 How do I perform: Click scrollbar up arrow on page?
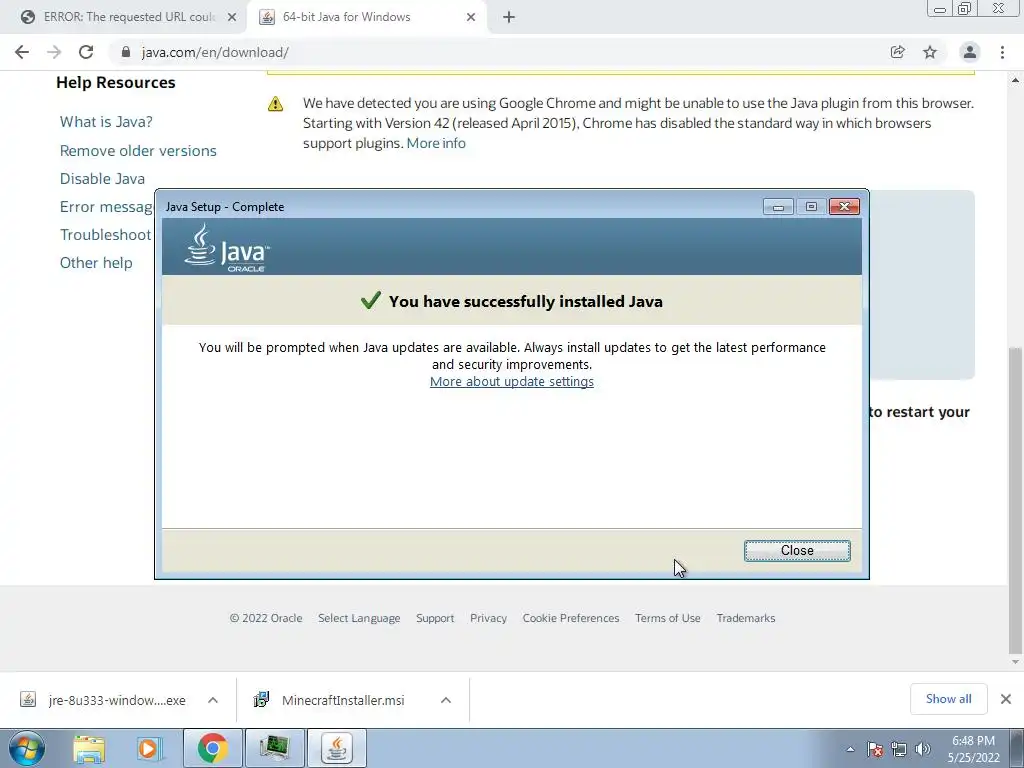coord(1015,80)
